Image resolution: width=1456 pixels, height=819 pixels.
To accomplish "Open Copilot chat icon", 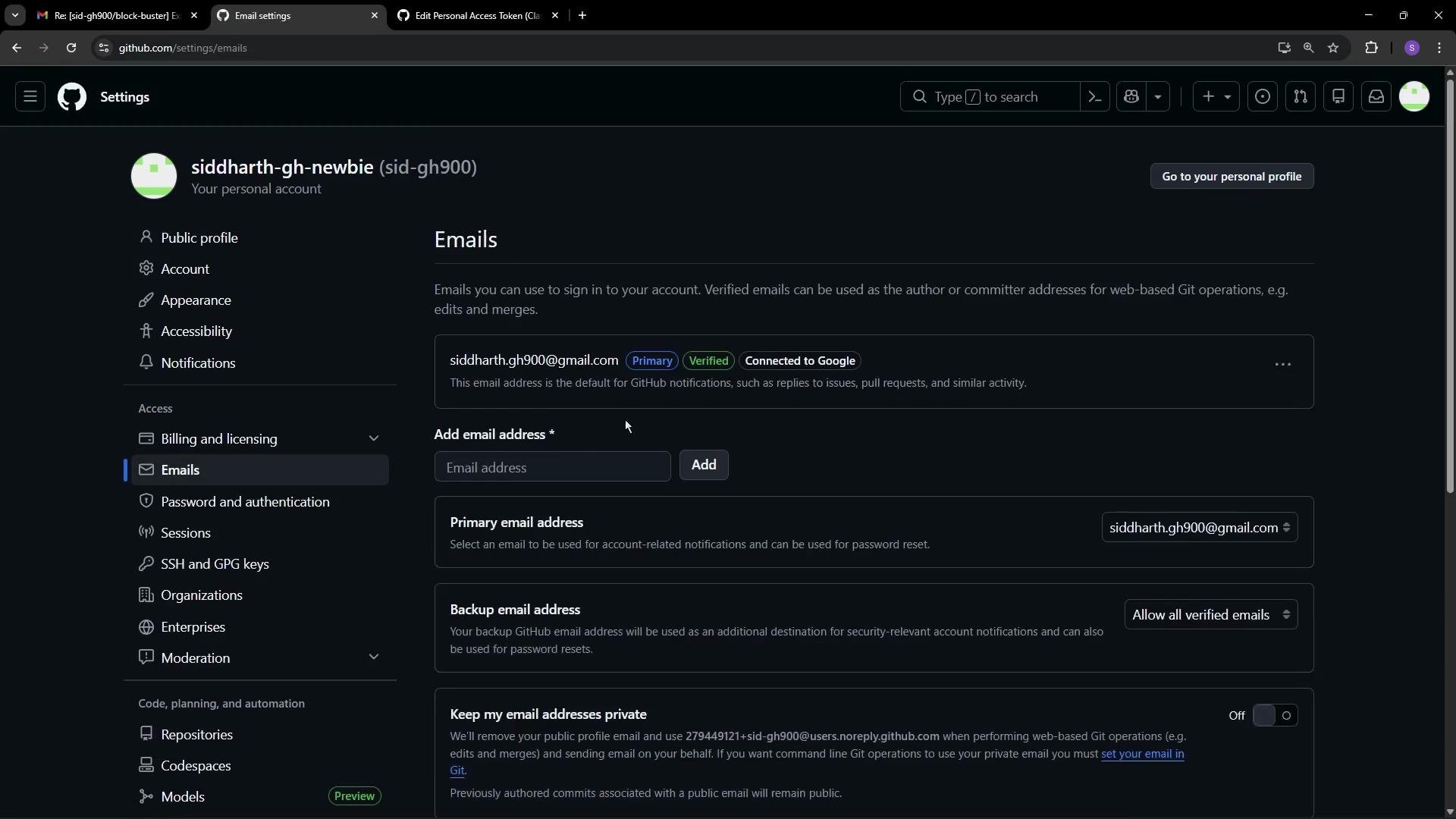I will pyautogui.click(x=1131, y=97).
